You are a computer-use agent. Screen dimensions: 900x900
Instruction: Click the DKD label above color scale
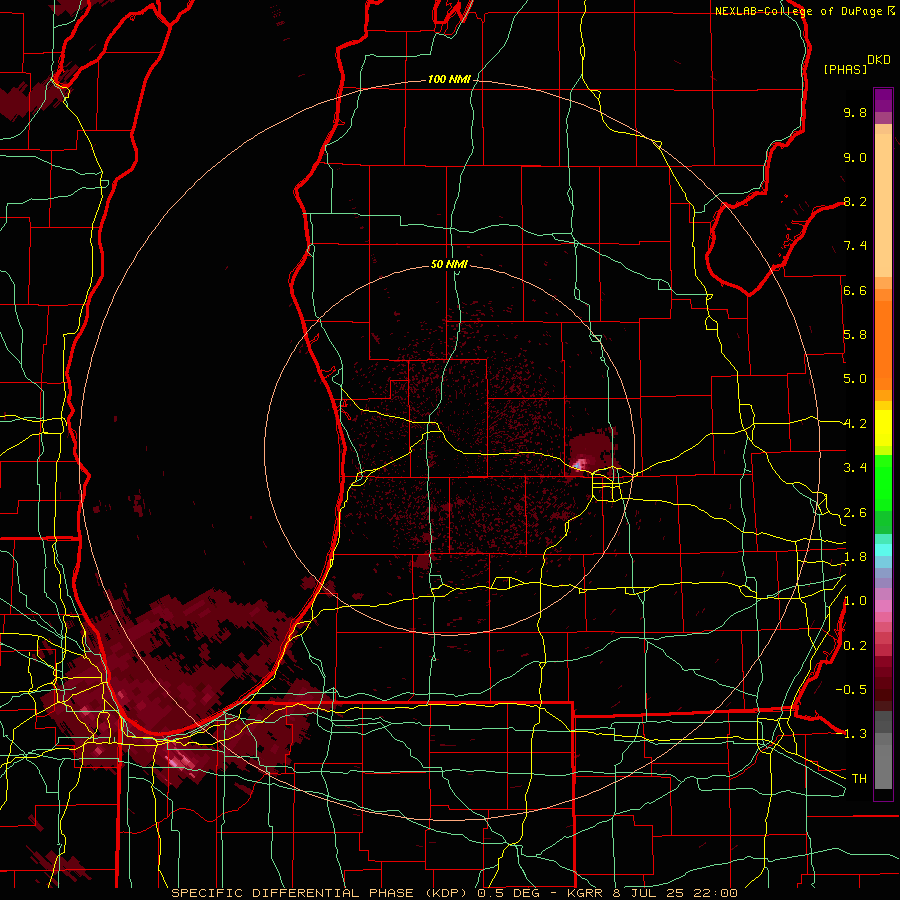coord(879,59)
